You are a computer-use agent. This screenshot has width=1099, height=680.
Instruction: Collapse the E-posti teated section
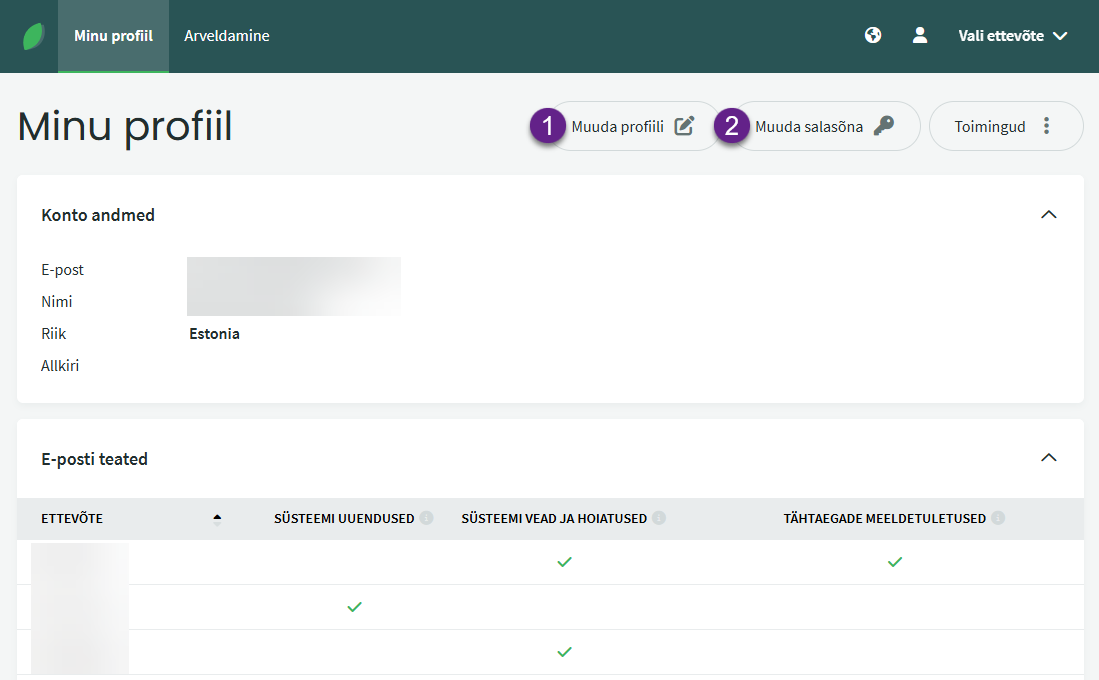(x=1048, y=458)
